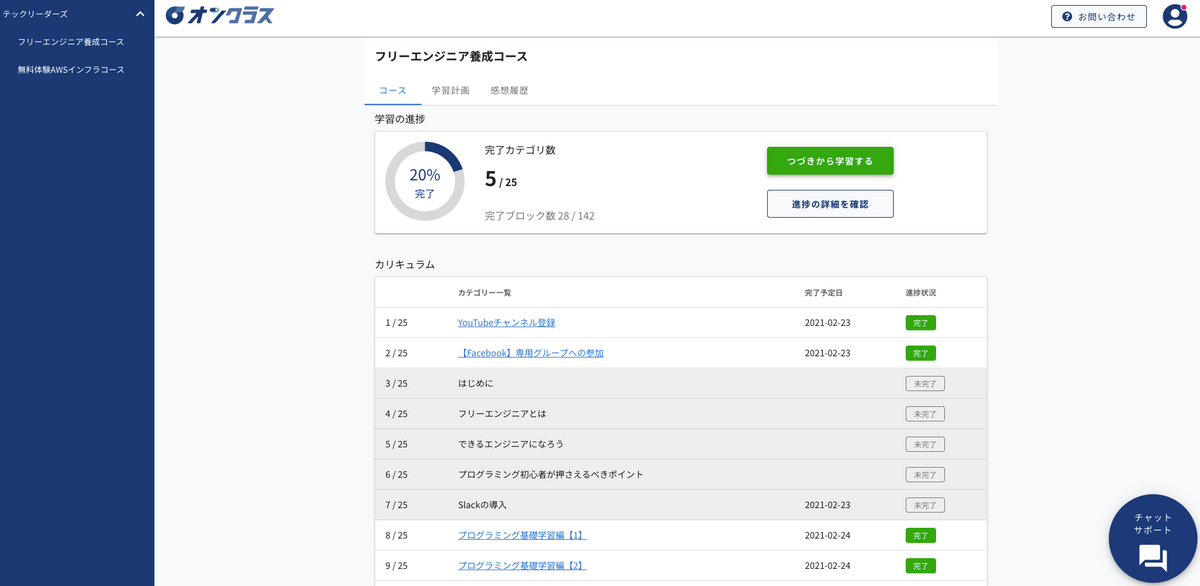The image size is (1200, 586).
Task: Select 無料体験AWSインフラコース in the sidebar
Action: tap(71, 70)
